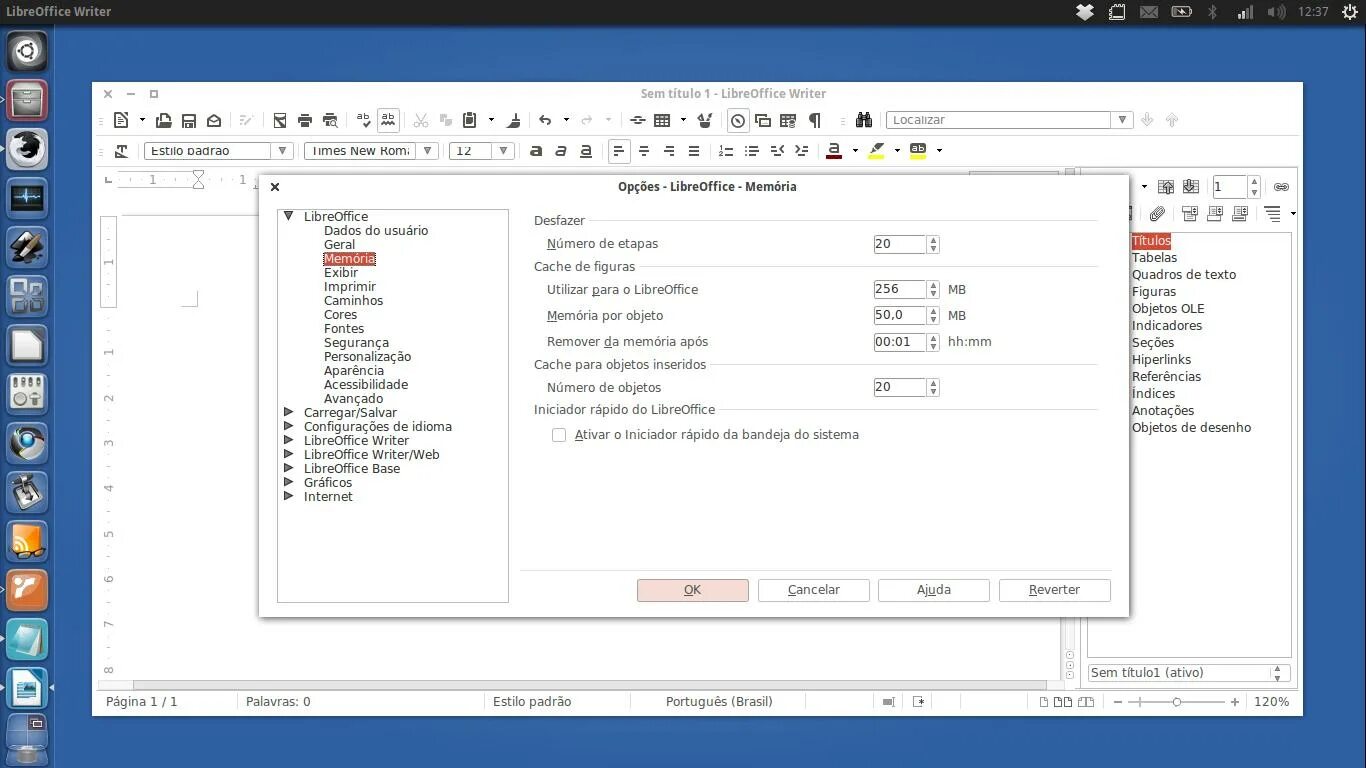The height and width of the screenshot is (768, 1366).
Task: Open the paragraph style Estilo padrão dropdown
Action: [x=283, y=151]
